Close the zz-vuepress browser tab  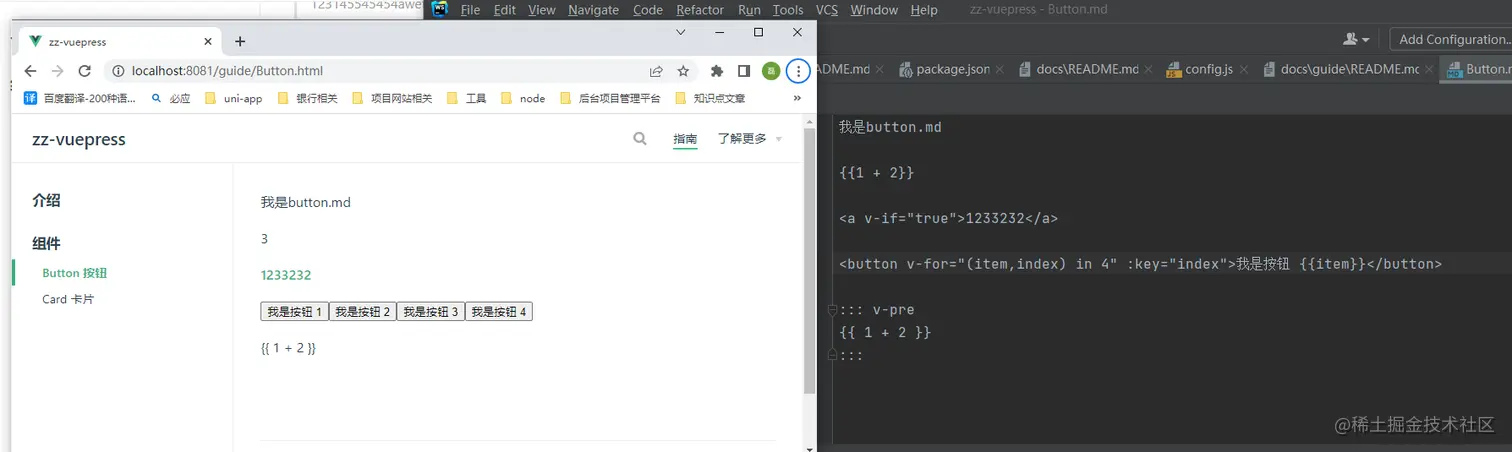point(208,41)
